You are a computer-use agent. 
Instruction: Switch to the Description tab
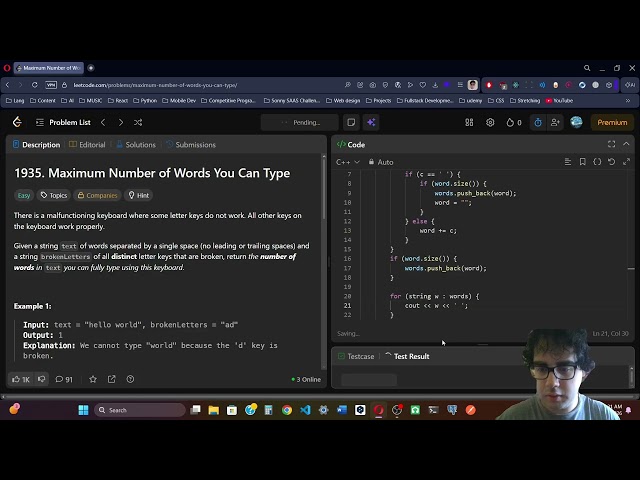click(x=37, y=144)
